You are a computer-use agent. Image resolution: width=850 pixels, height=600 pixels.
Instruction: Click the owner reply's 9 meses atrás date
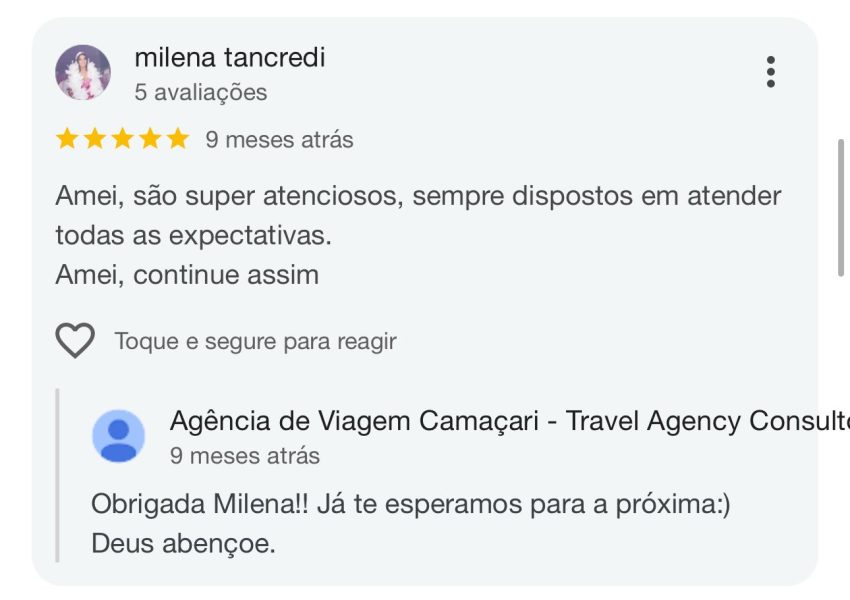[244, 456]
